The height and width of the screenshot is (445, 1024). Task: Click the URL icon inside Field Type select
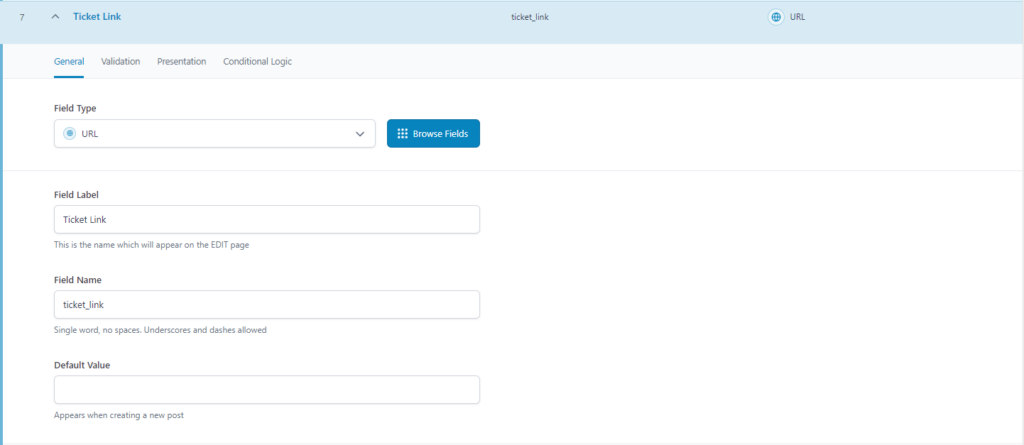point(70,133)
